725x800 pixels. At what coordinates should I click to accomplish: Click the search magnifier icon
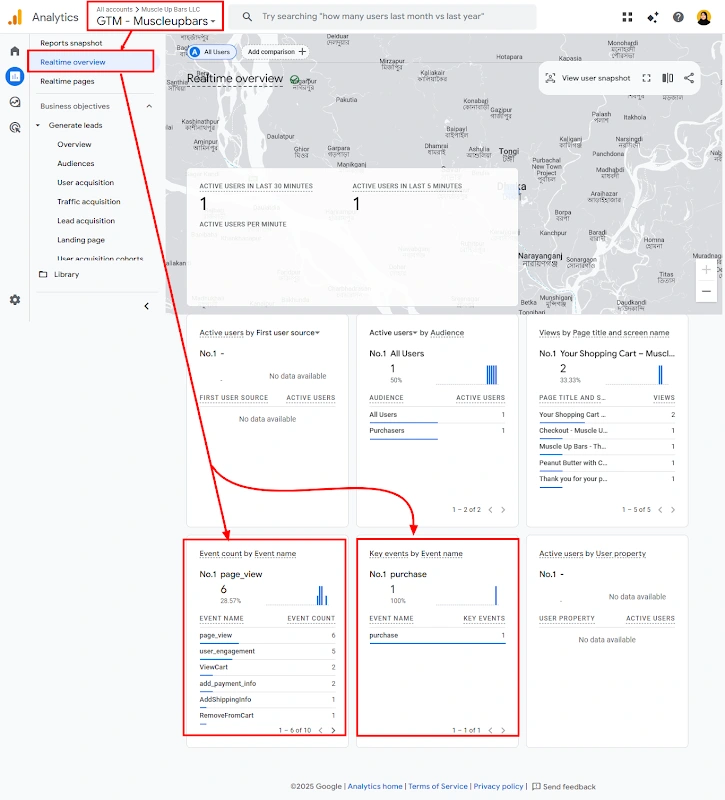tap(247, 17)
